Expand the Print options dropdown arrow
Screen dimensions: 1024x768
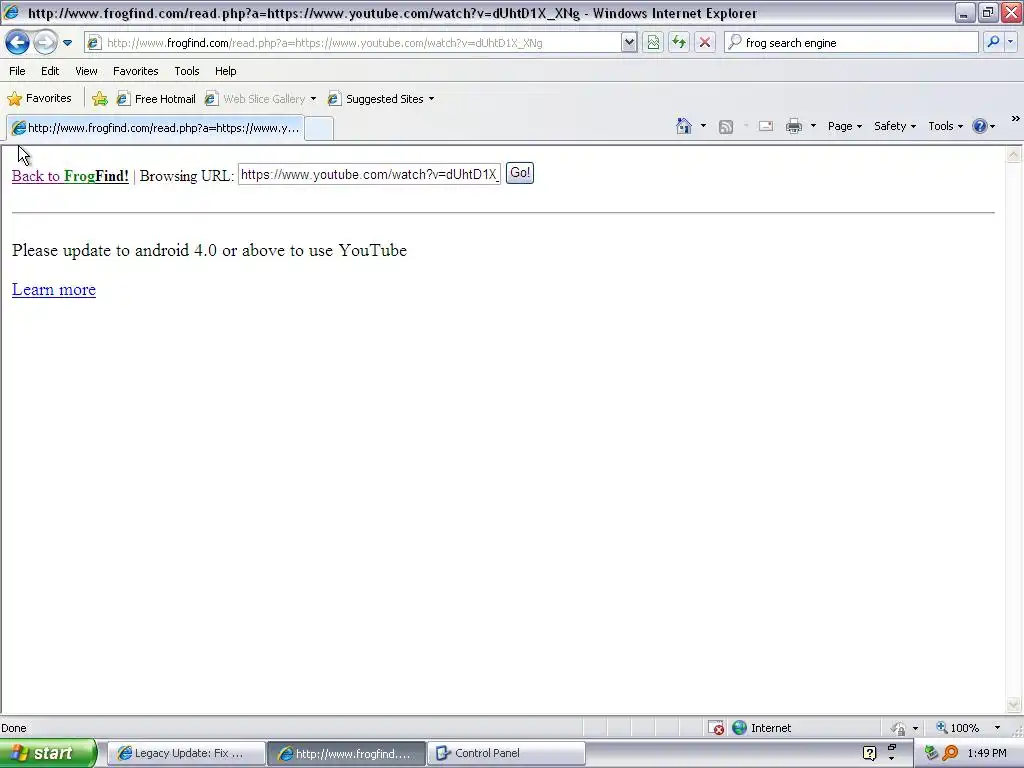813,126
